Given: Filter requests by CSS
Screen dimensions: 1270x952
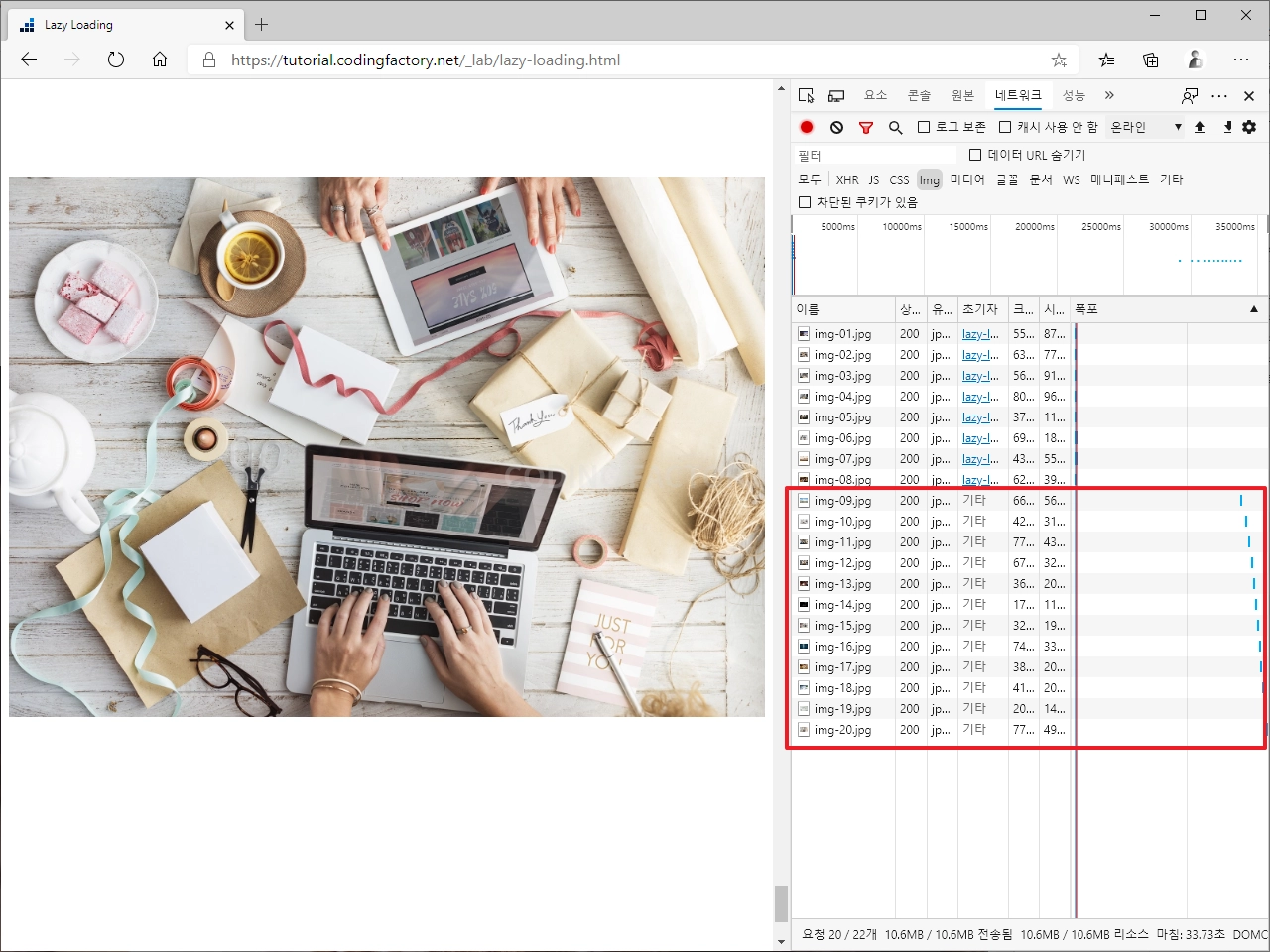Looking at the screenshot, I should (x=899, y=179).
